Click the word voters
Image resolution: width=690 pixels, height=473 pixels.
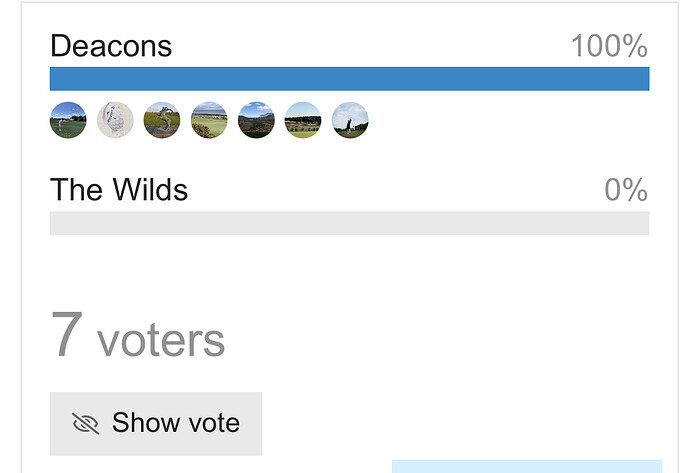coord(161,340)
